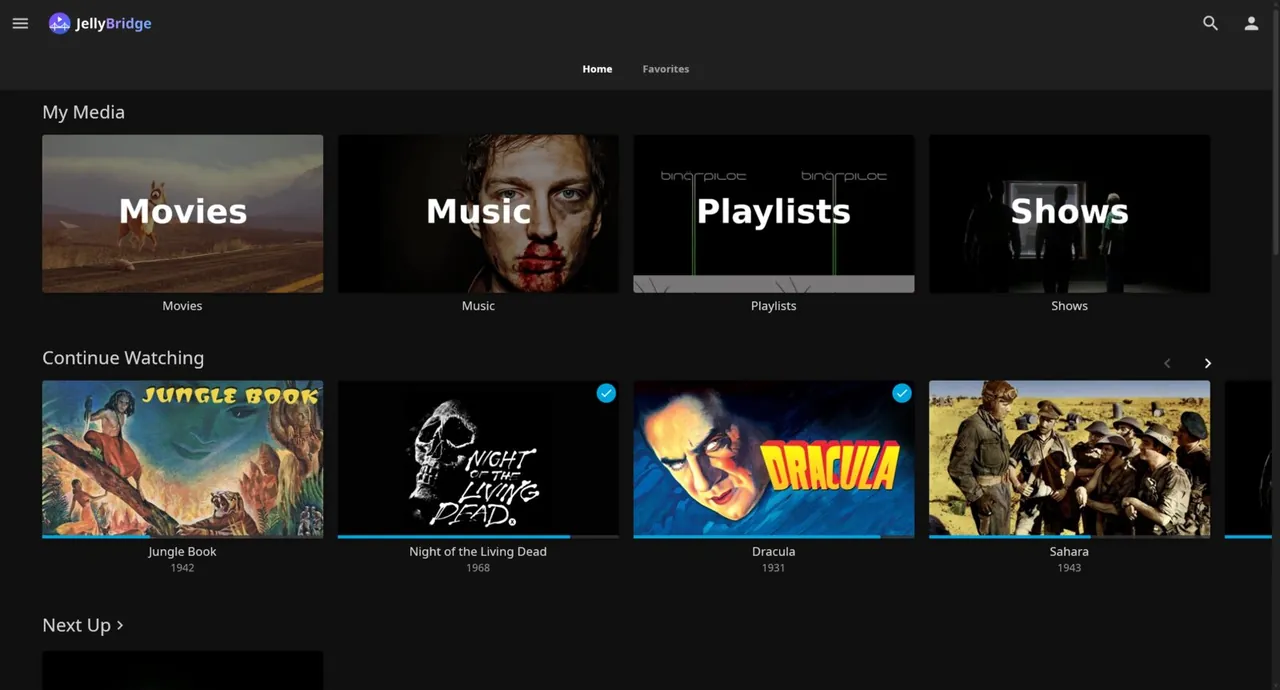This screenshot has width=1280, height=690.
Task: Open the Playlists library card
Action: (x=774, y=214)
